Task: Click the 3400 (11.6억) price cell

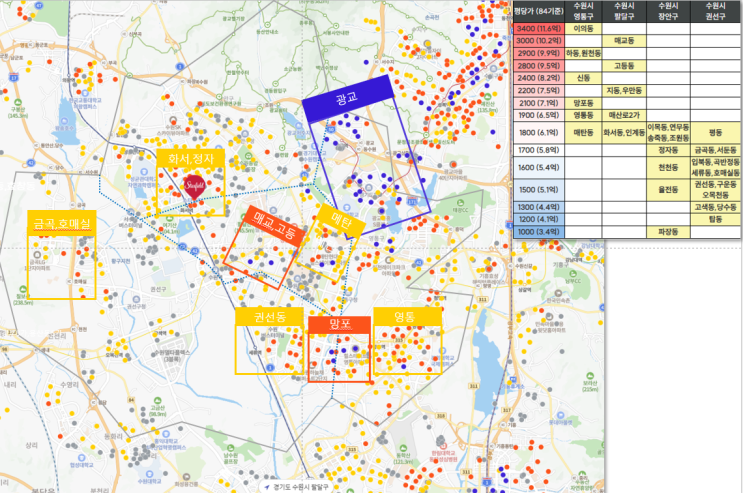Action: [x=539, y=28]
